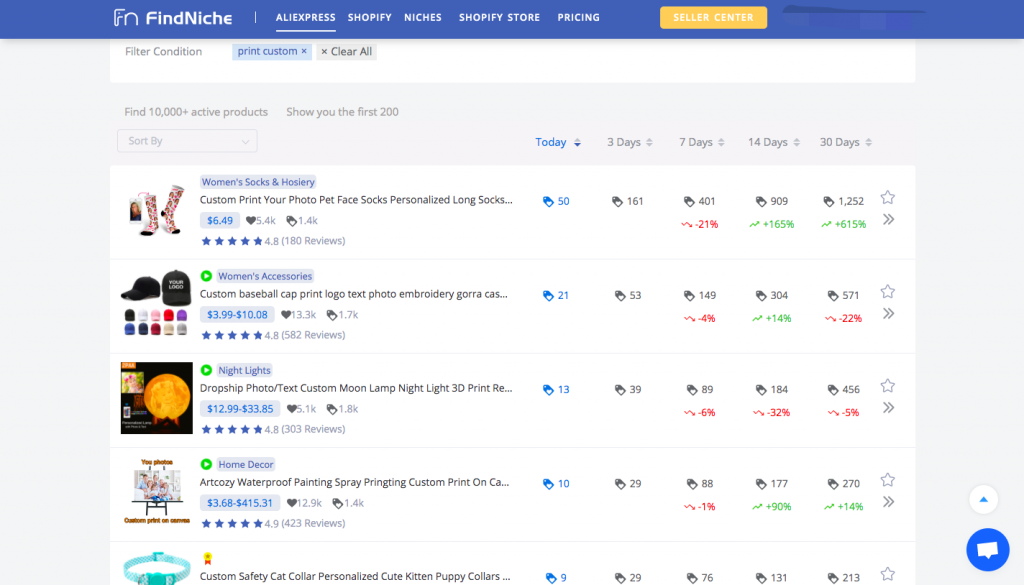Remove the 'print custom' filter tag
This screenshot has height=585, width=1024.
(304, 51)
